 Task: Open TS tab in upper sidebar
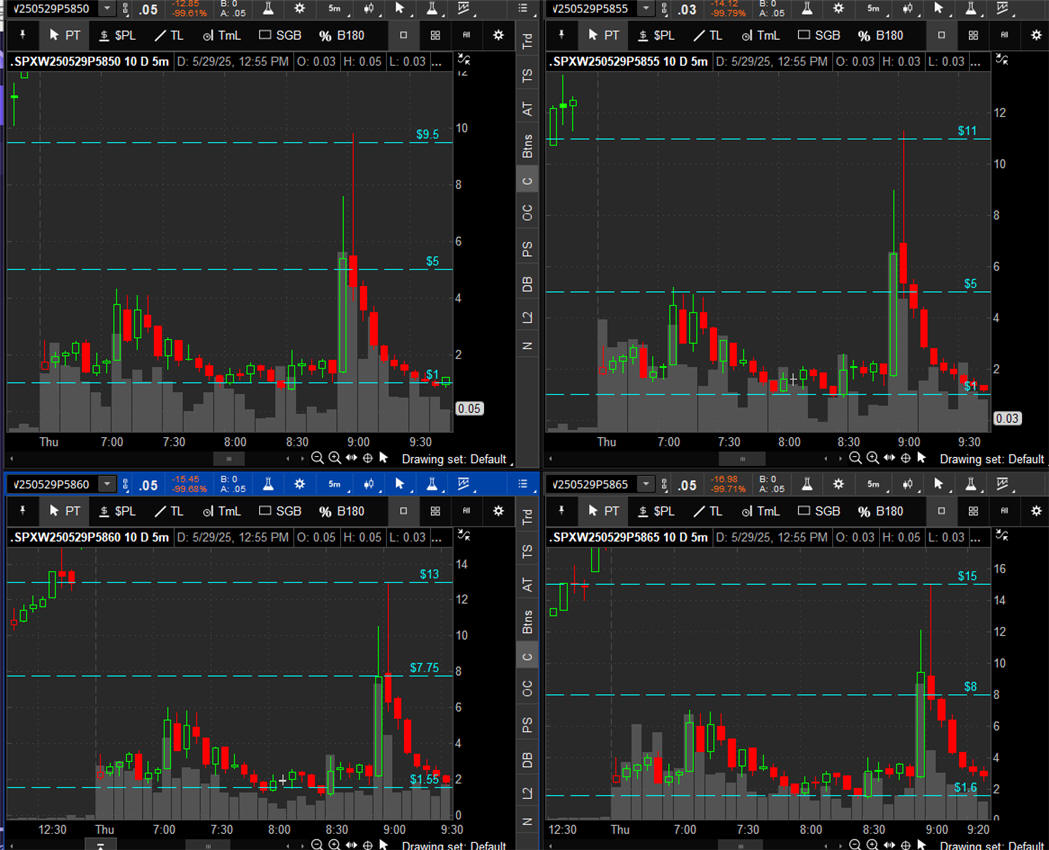coord(528,76)
